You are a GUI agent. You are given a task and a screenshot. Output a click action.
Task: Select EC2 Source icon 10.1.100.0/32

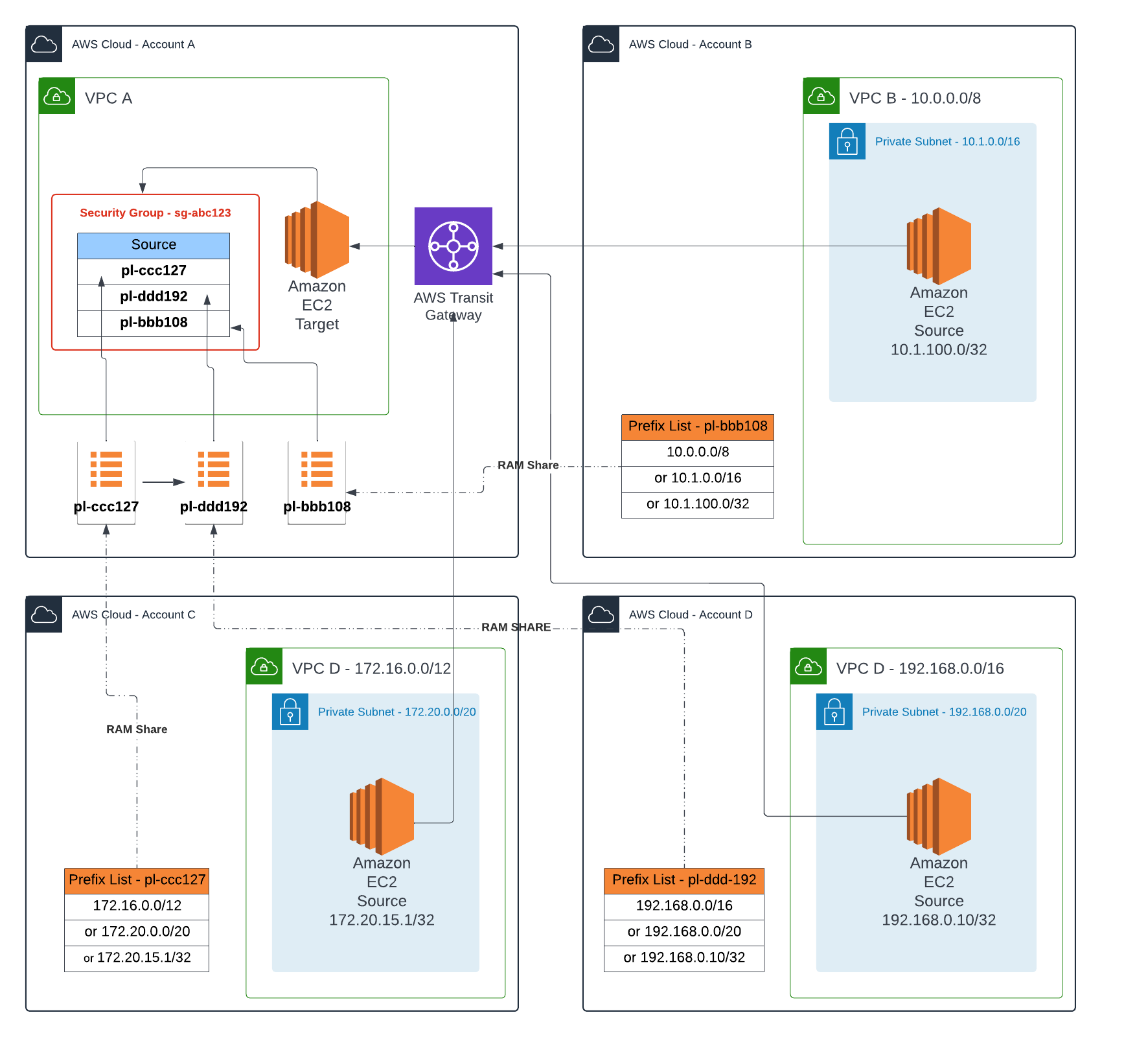tap(939, 246)
